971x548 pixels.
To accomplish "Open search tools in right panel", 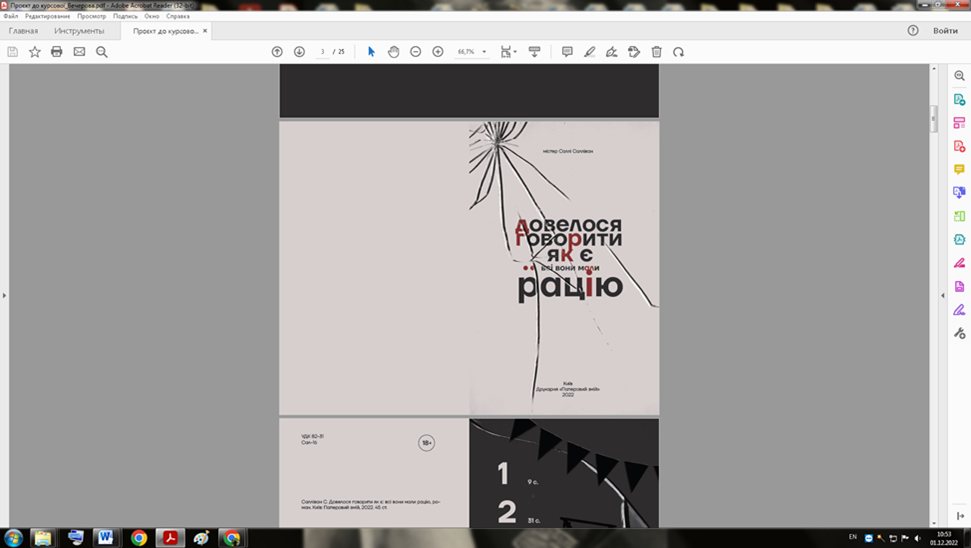I will (x=959, y=76).
